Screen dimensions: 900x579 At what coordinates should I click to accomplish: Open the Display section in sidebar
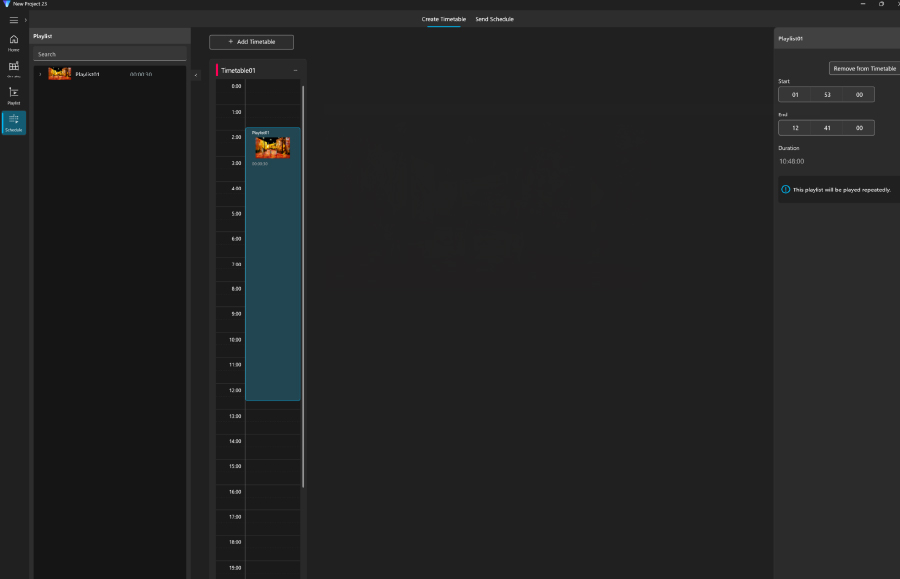coord(14,69)
